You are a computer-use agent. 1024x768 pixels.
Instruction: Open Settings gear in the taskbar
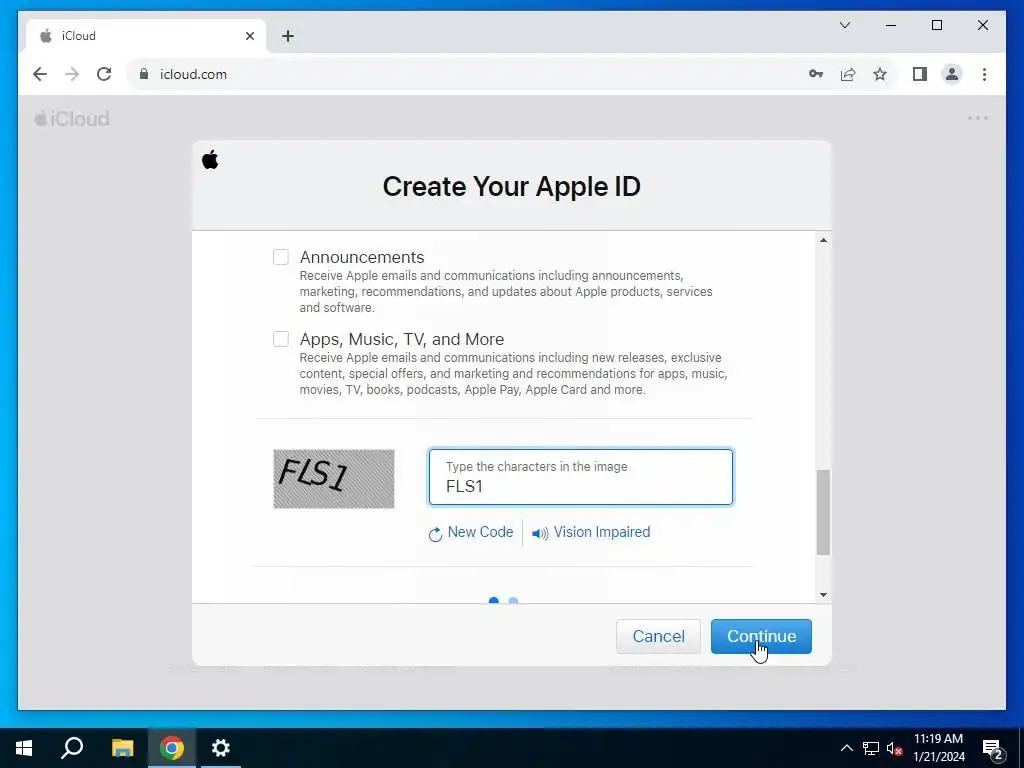(221, 748)
